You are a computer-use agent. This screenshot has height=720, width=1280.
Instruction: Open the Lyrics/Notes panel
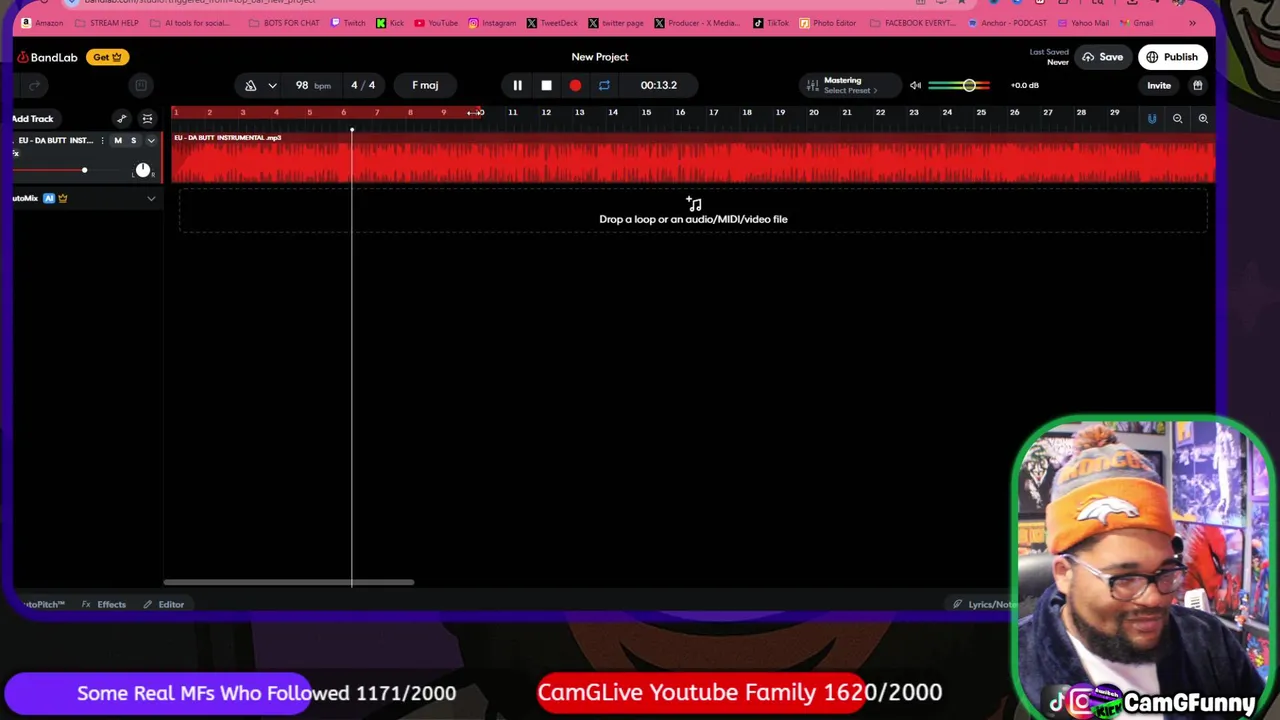pos(984,604)
